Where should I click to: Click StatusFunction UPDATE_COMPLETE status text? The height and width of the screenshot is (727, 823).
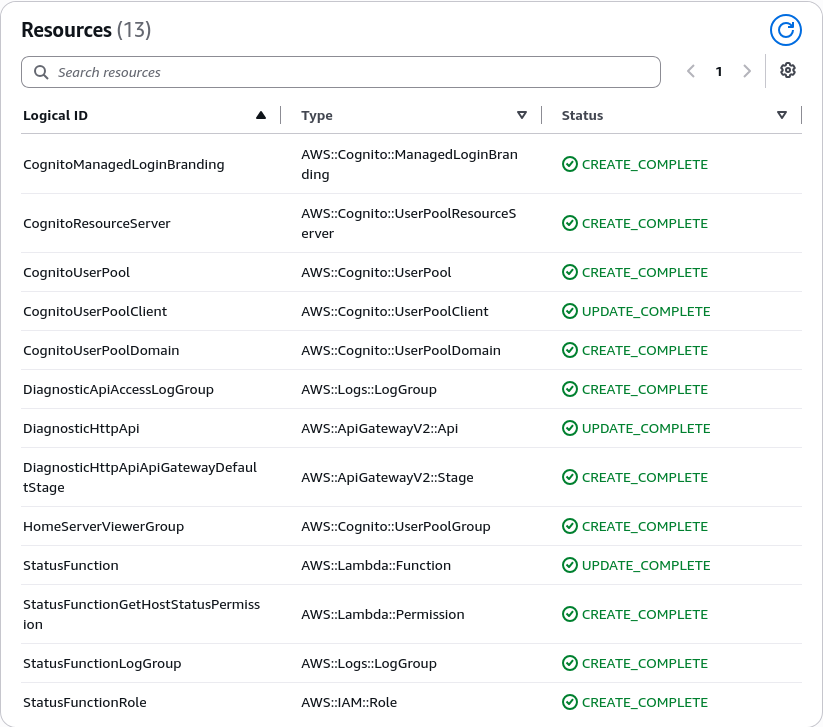pyautogui.click(x=646, y=565)
